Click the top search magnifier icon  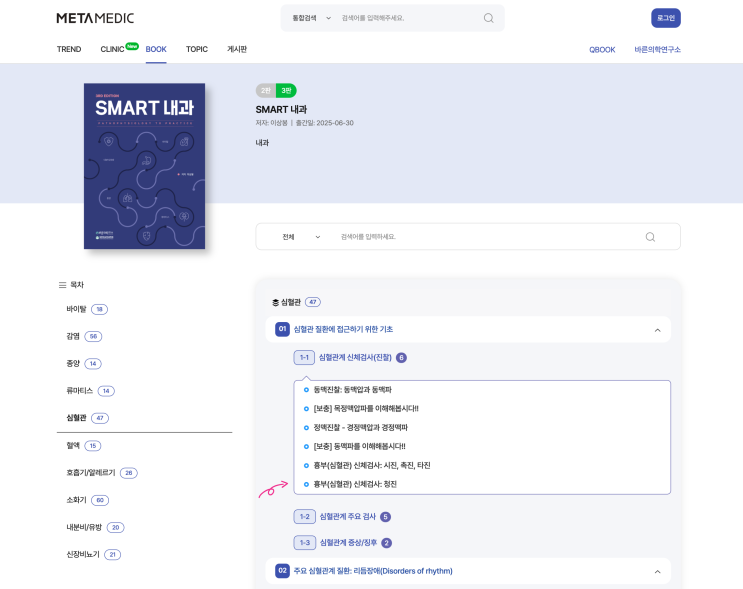click(489, 18)
